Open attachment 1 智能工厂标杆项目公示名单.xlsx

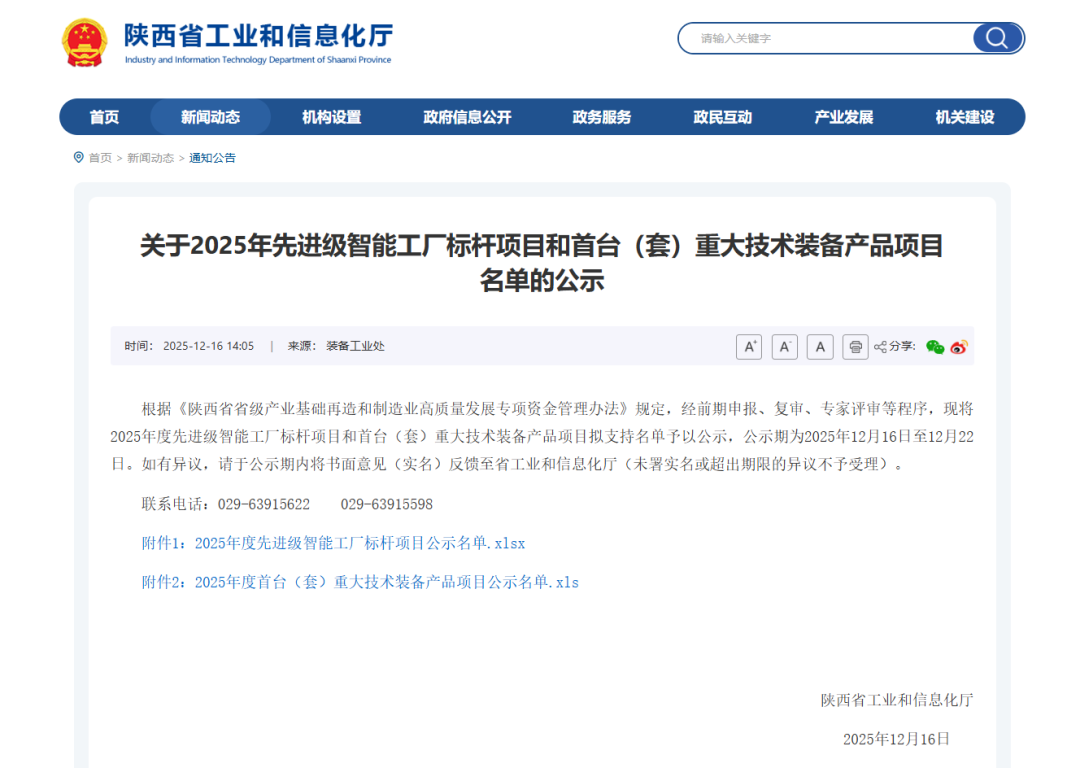pos(333,544)
